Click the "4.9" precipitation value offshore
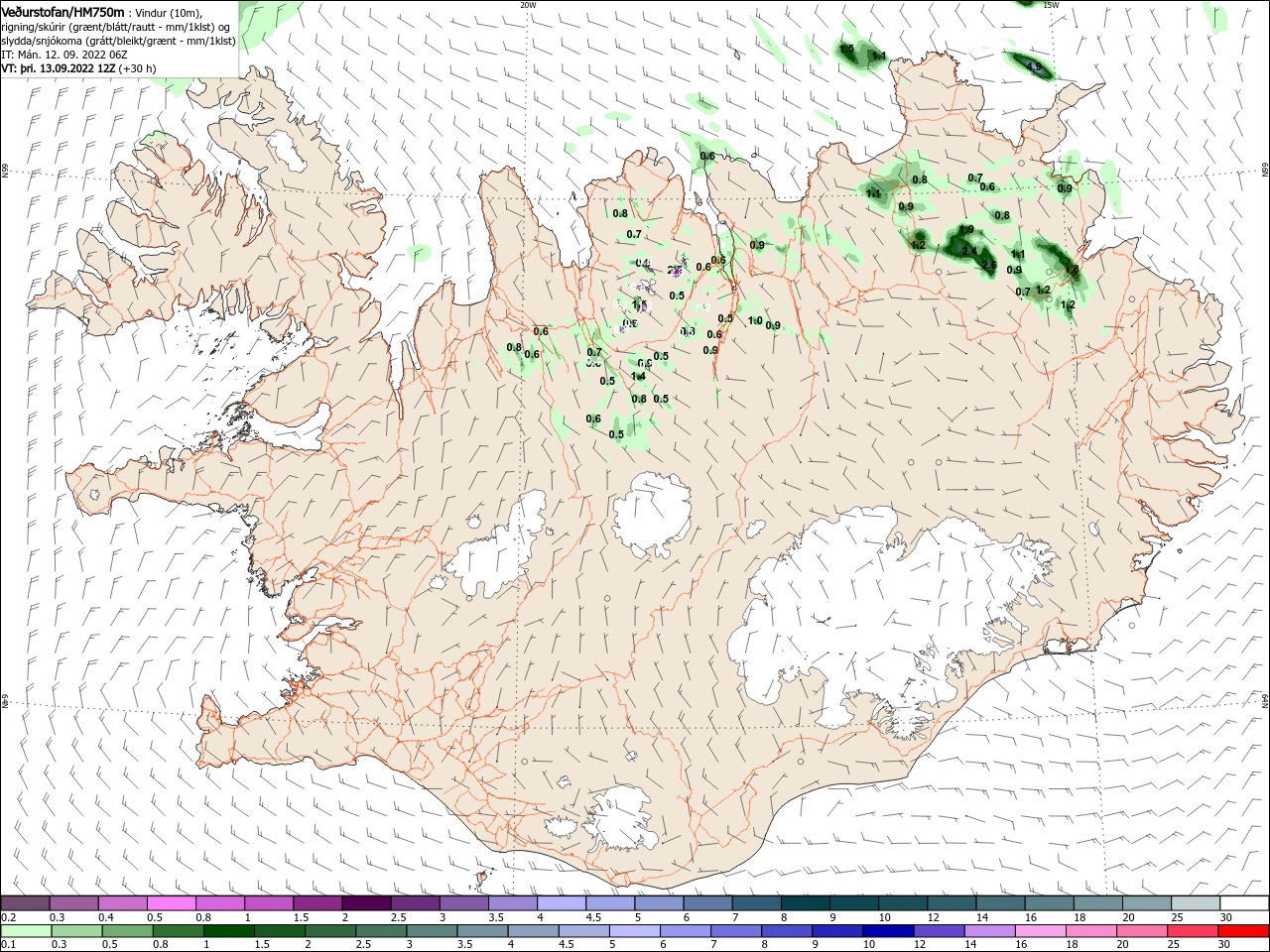 [x=1034, y=67]
